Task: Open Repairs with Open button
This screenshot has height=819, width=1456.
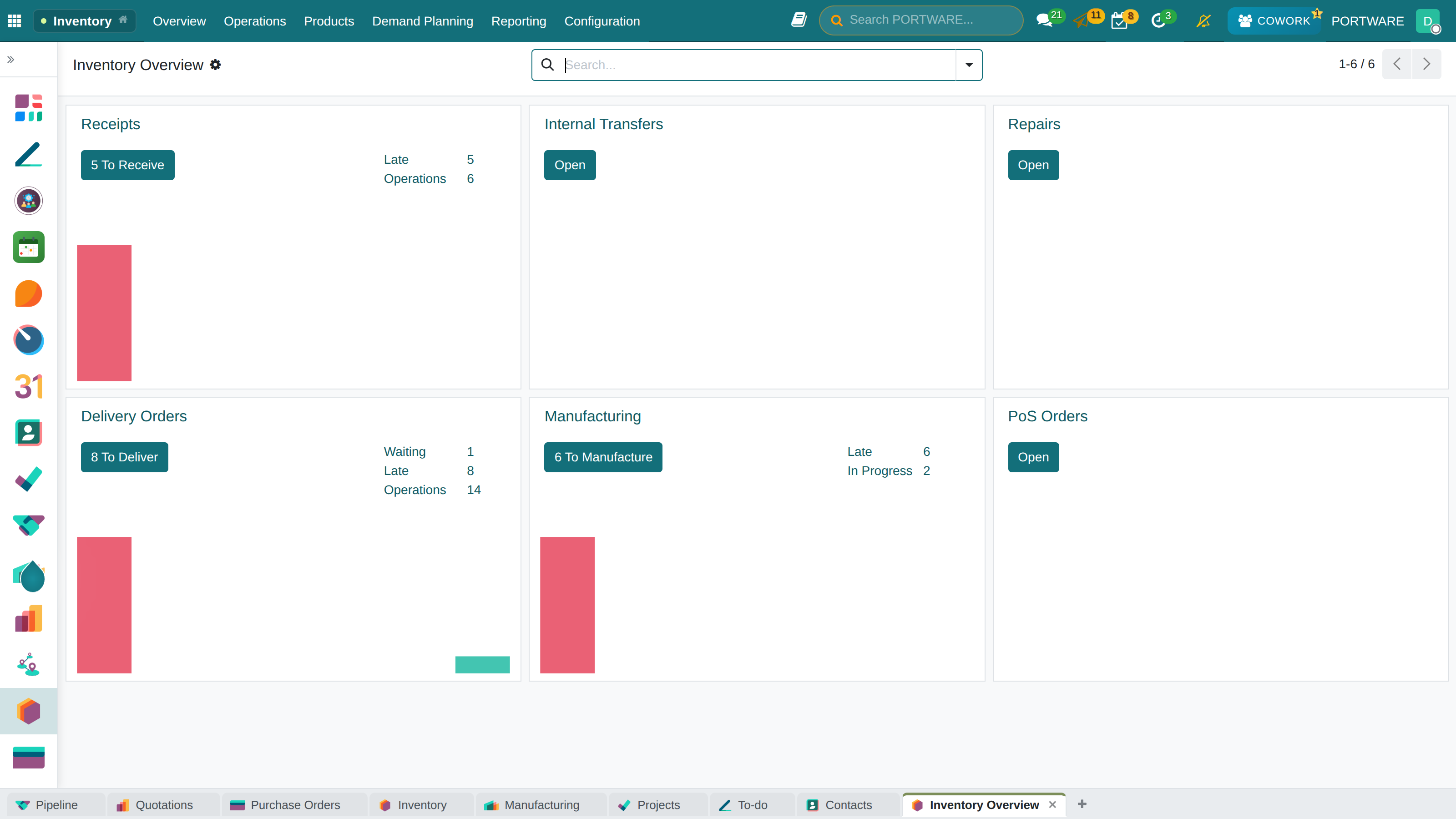Action: [x=1033, y=165]
